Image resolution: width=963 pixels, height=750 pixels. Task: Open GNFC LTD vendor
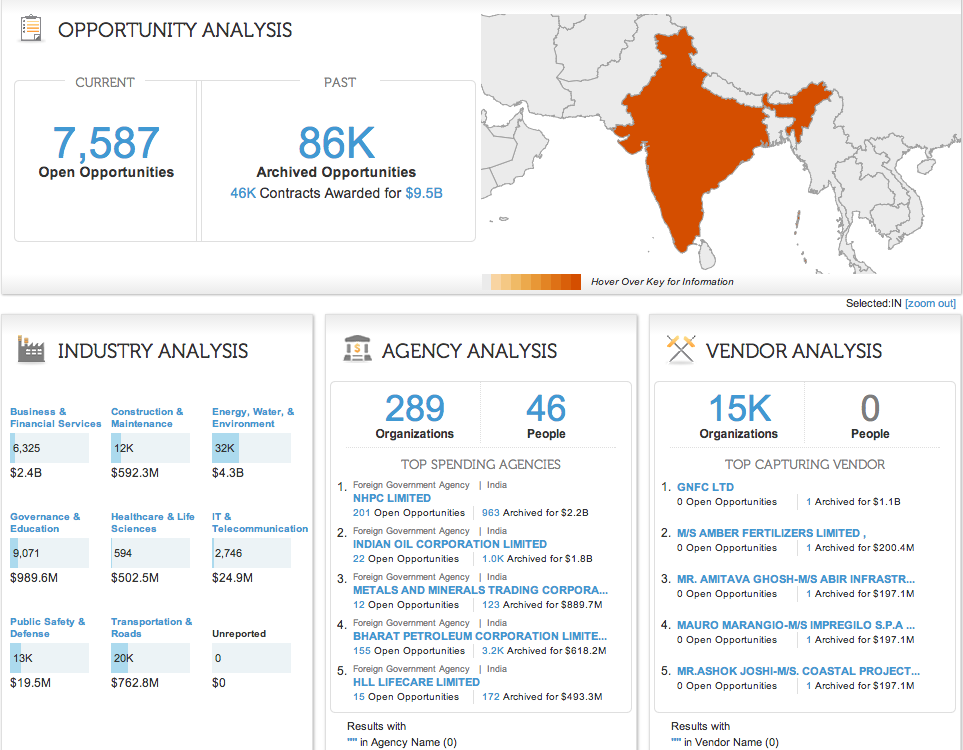point(705,487)
